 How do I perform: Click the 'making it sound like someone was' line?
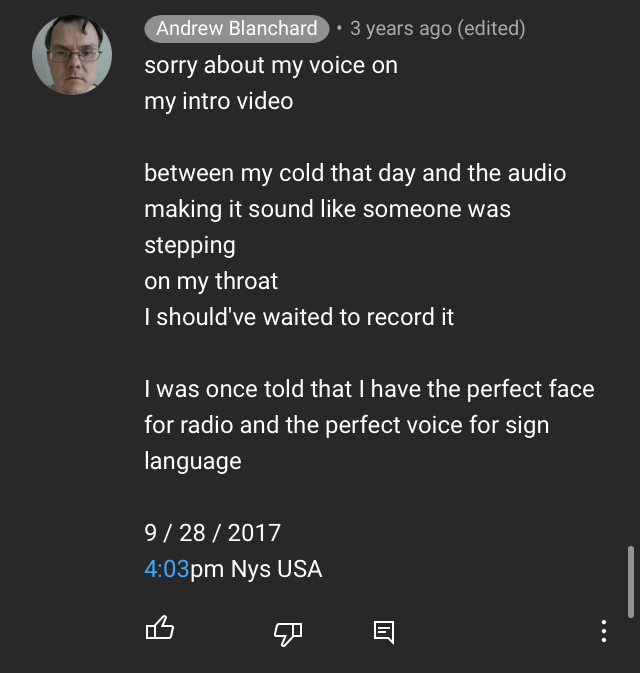[x=328, y=209]
